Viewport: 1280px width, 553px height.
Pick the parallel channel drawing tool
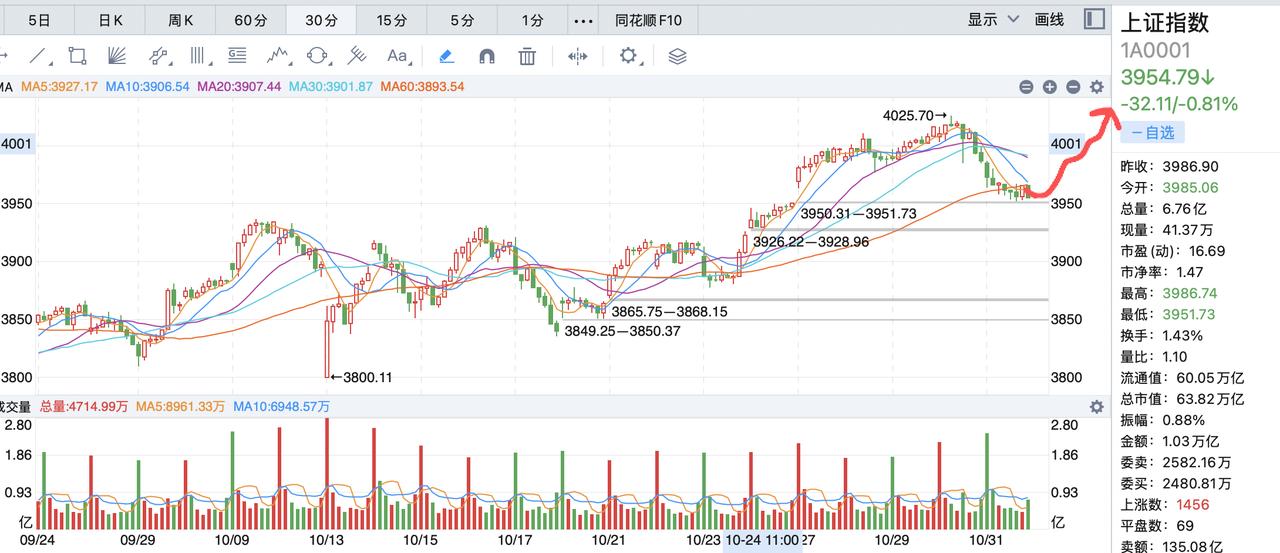(x=158, y=56)
